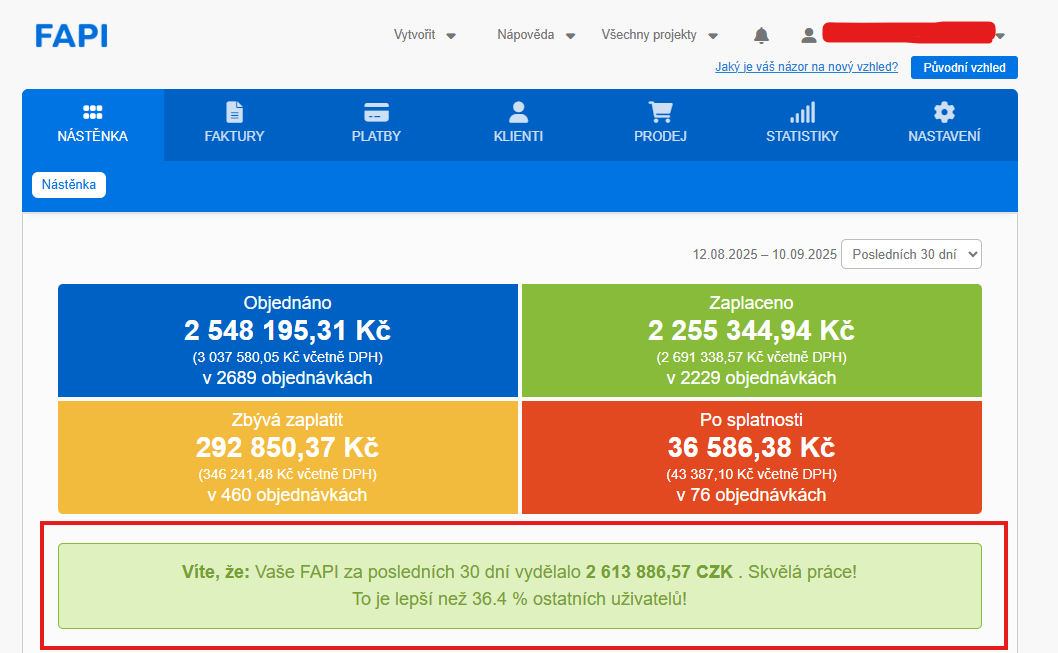Open the notifications bell
Viewport: 1058px width, 653px height.
pos(761,35)
